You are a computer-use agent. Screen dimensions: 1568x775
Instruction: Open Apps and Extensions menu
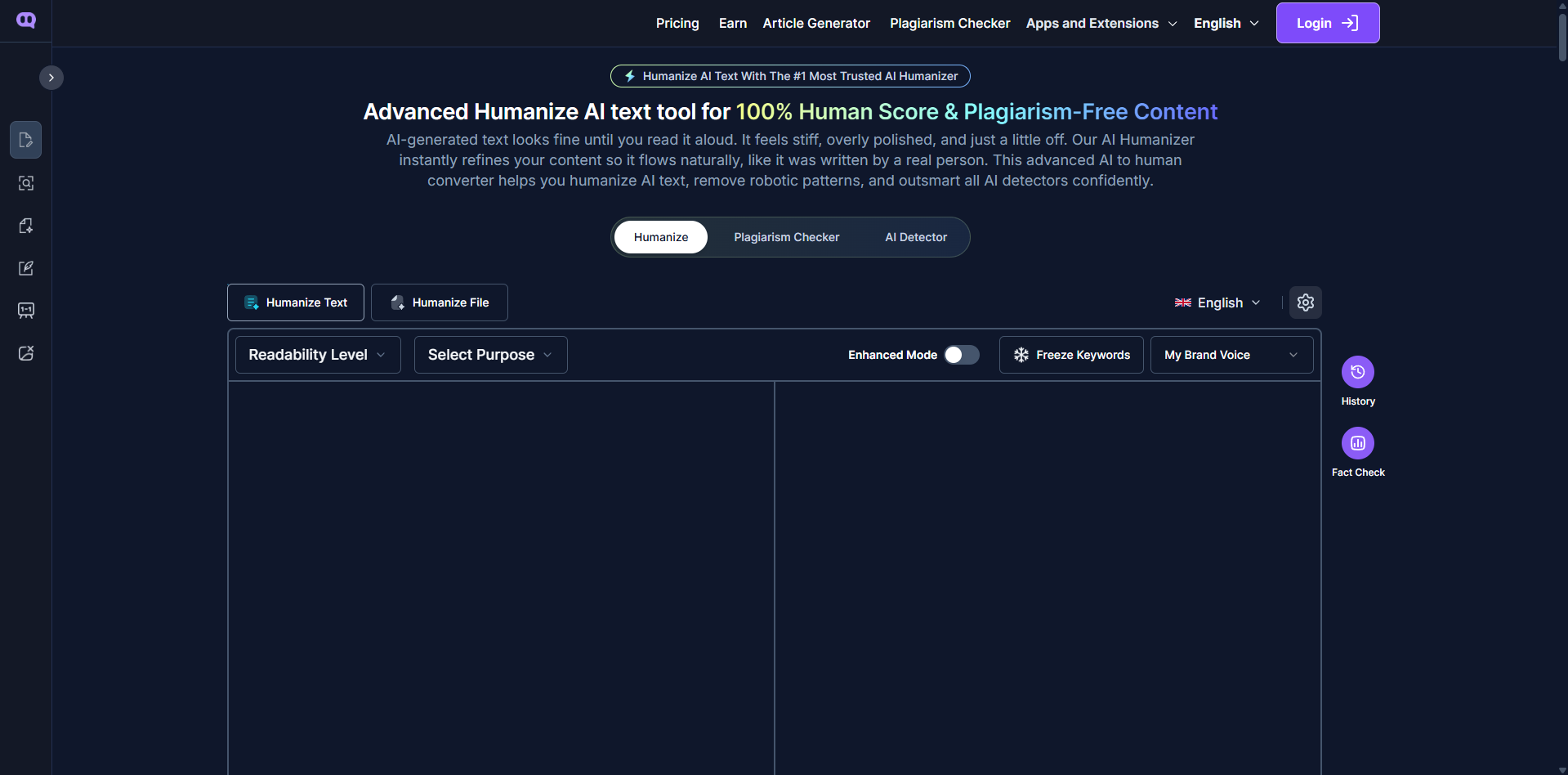(1101, 23)
